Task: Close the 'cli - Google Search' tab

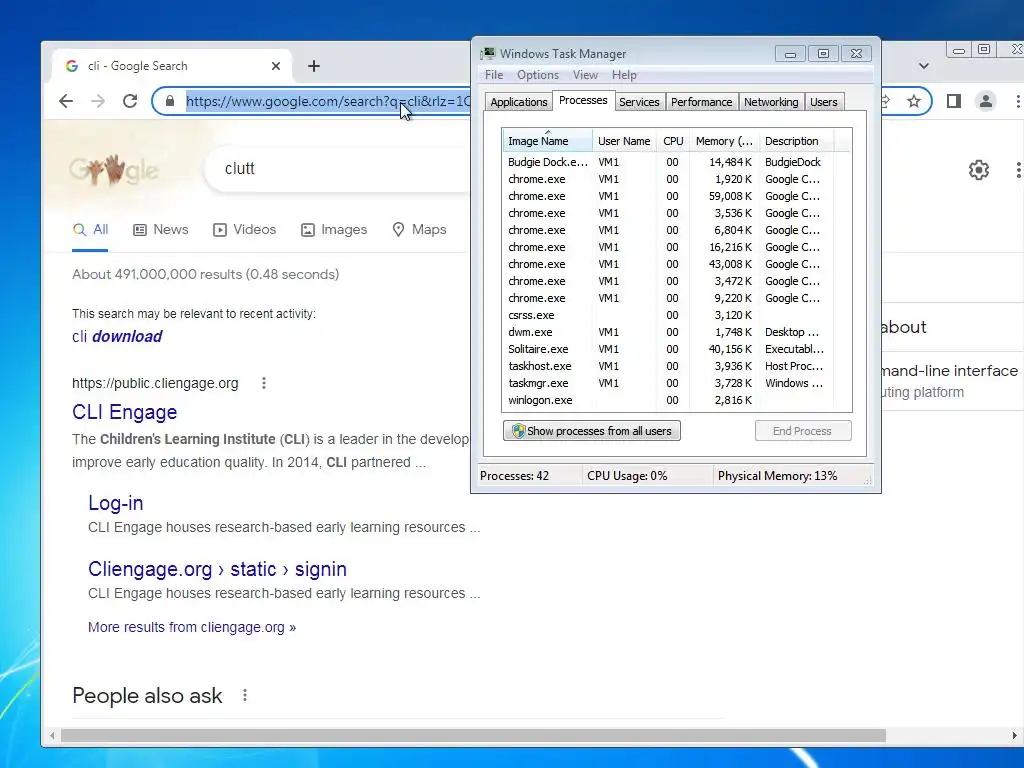Action: click(x=276, y=66)
